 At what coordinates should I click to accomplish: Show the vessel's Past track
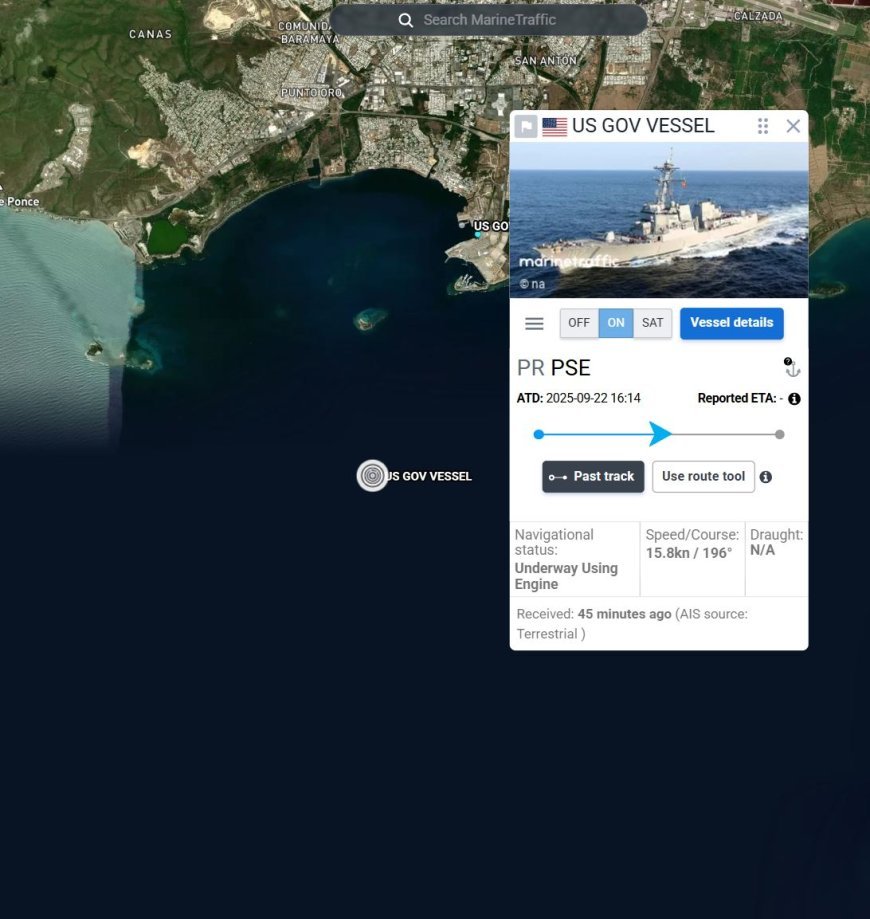(x=593, y=477)
